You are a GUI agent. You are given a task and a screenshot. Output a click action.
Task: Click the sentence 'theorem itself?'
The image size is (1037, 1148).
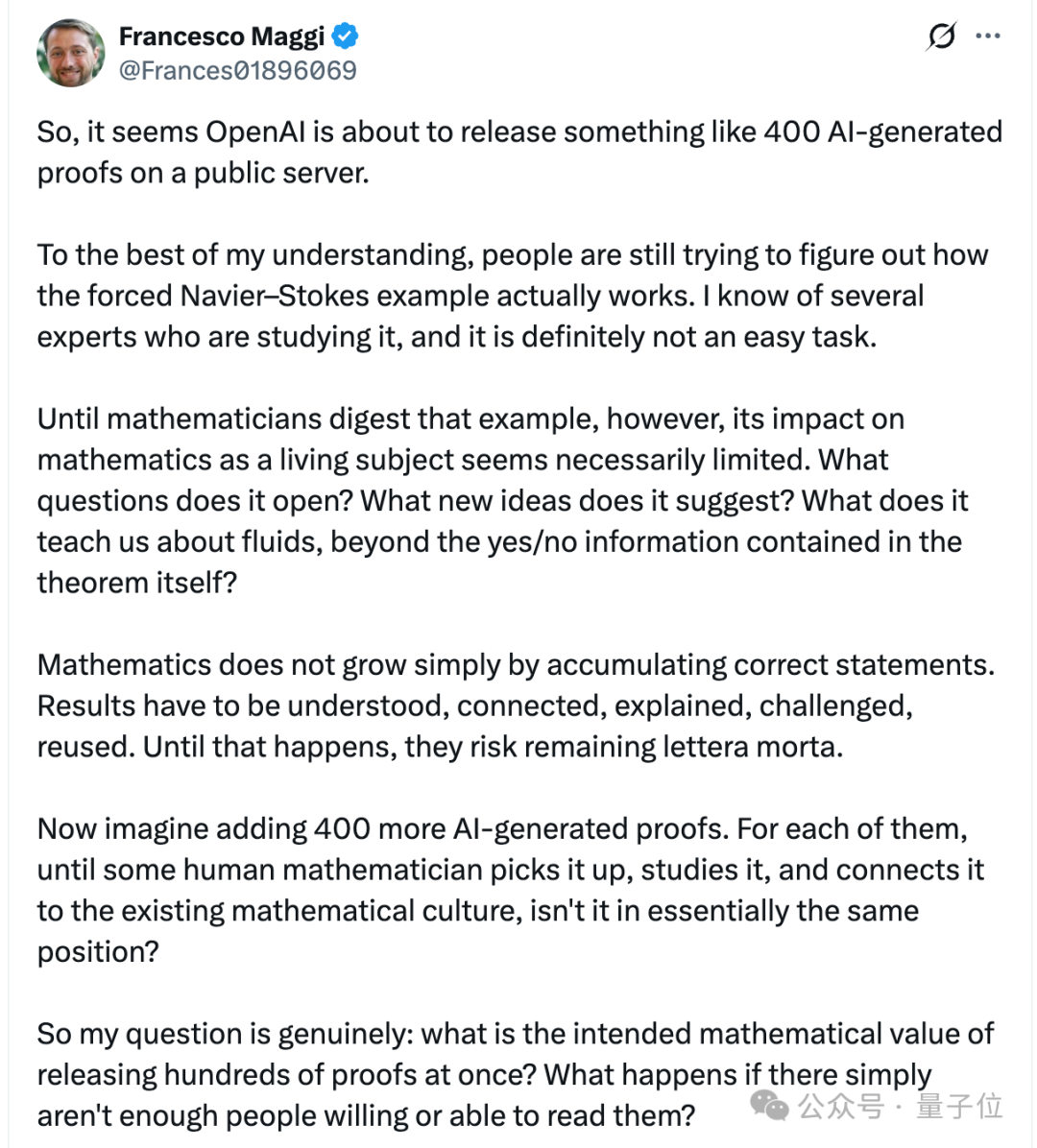click(x=137, y=583)
